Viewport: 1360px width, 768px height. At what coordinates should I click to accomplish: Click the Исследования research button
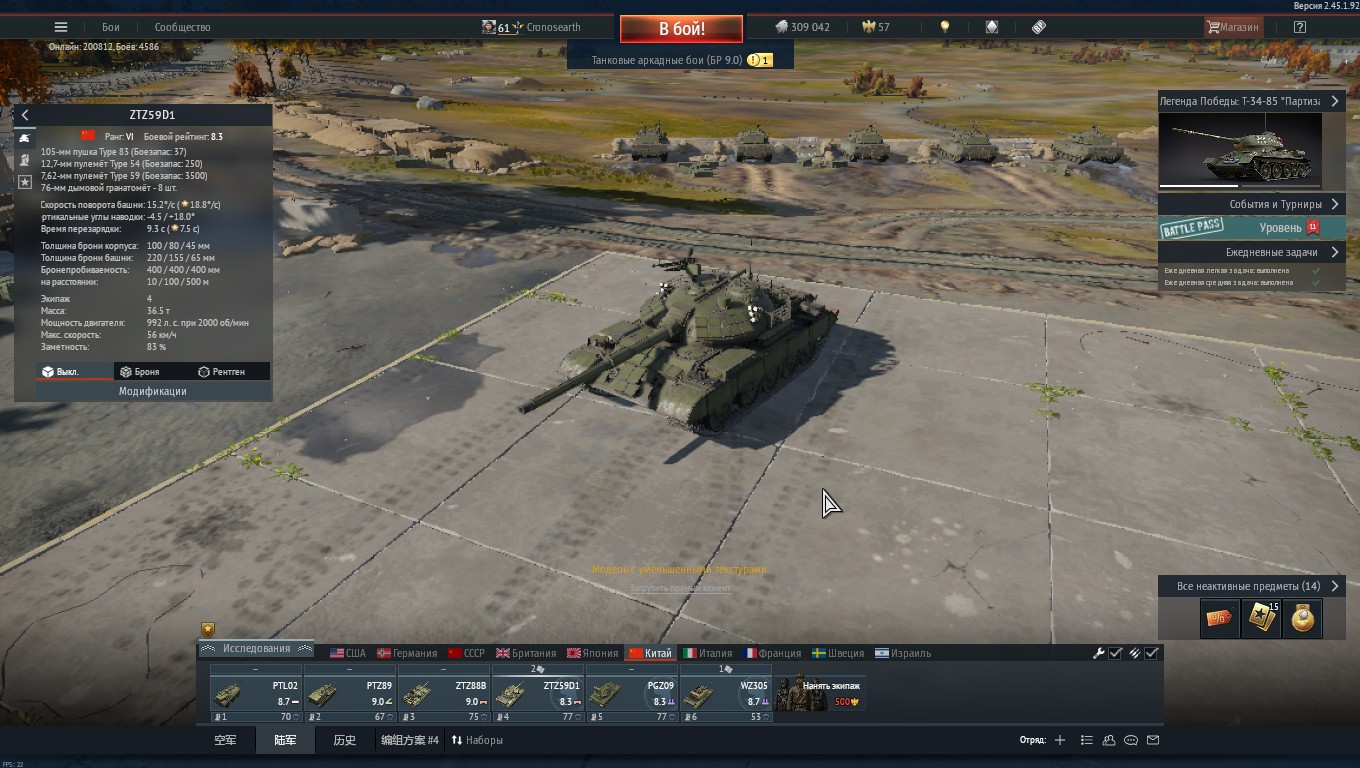click(256, 648)
